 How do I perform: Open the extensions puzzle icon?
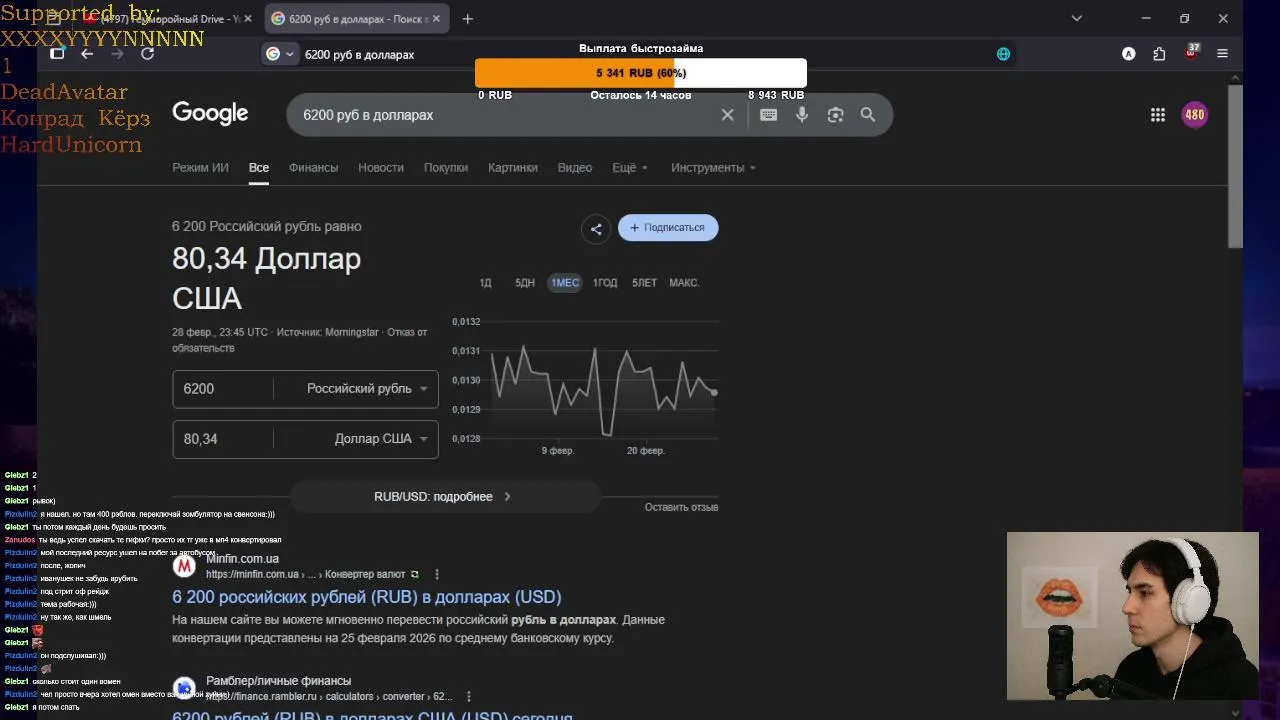point(1159,54)
